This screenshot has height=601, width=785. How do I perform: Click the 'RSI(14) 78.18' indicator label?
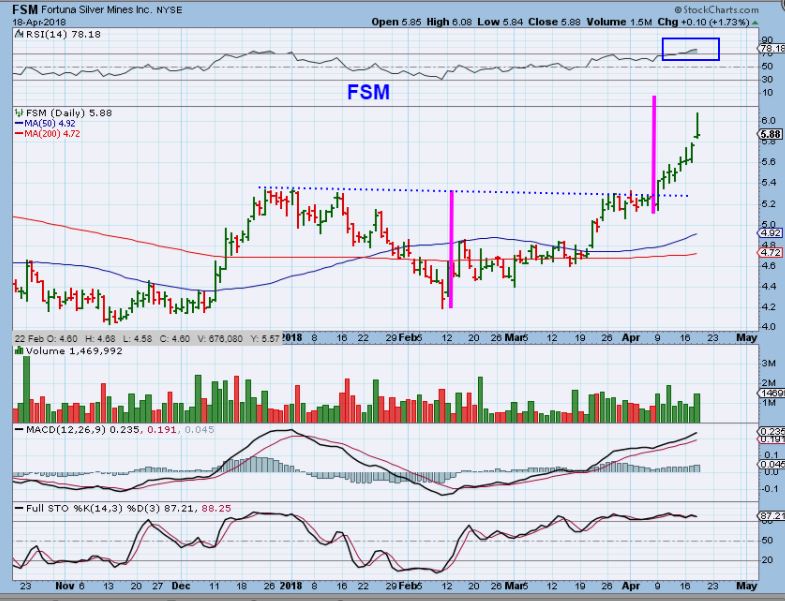(x=63, y=34)
